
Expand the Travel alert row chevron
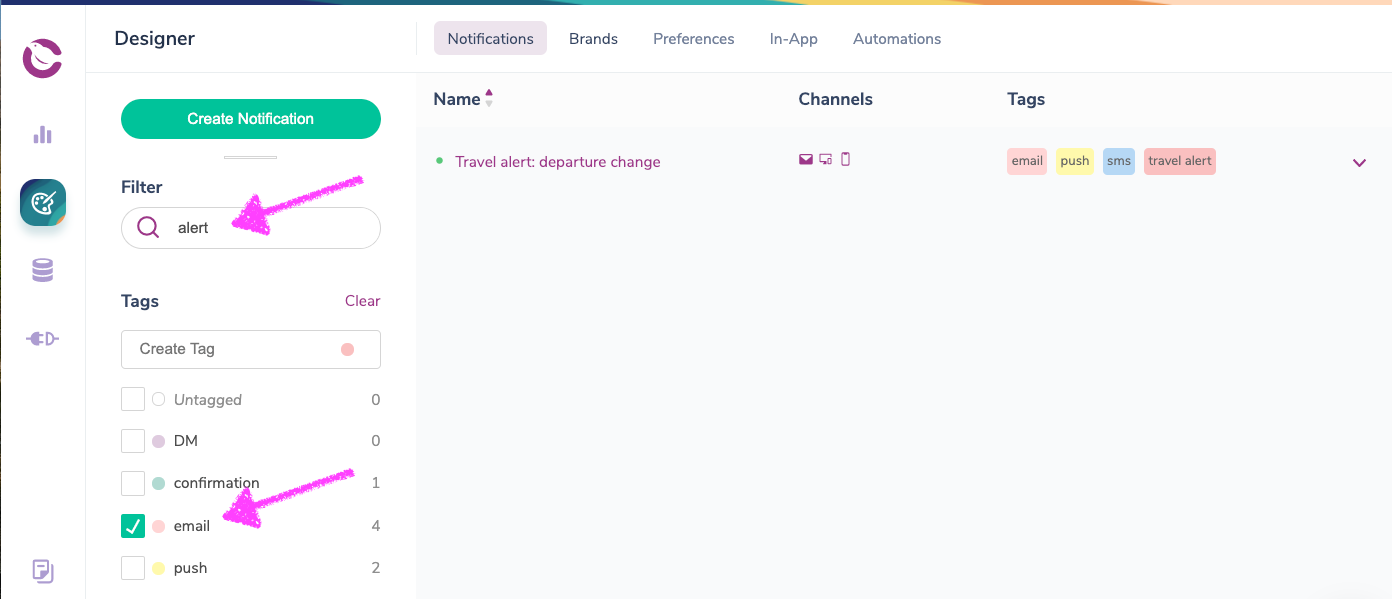click(x=1359, y=162)
